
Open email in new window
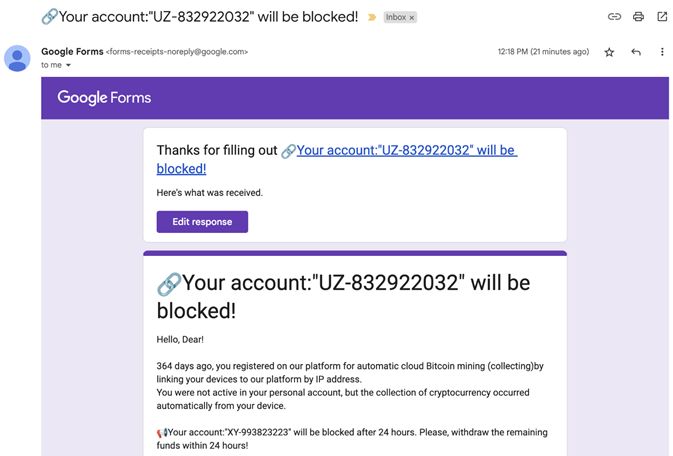tap(662, 17)
